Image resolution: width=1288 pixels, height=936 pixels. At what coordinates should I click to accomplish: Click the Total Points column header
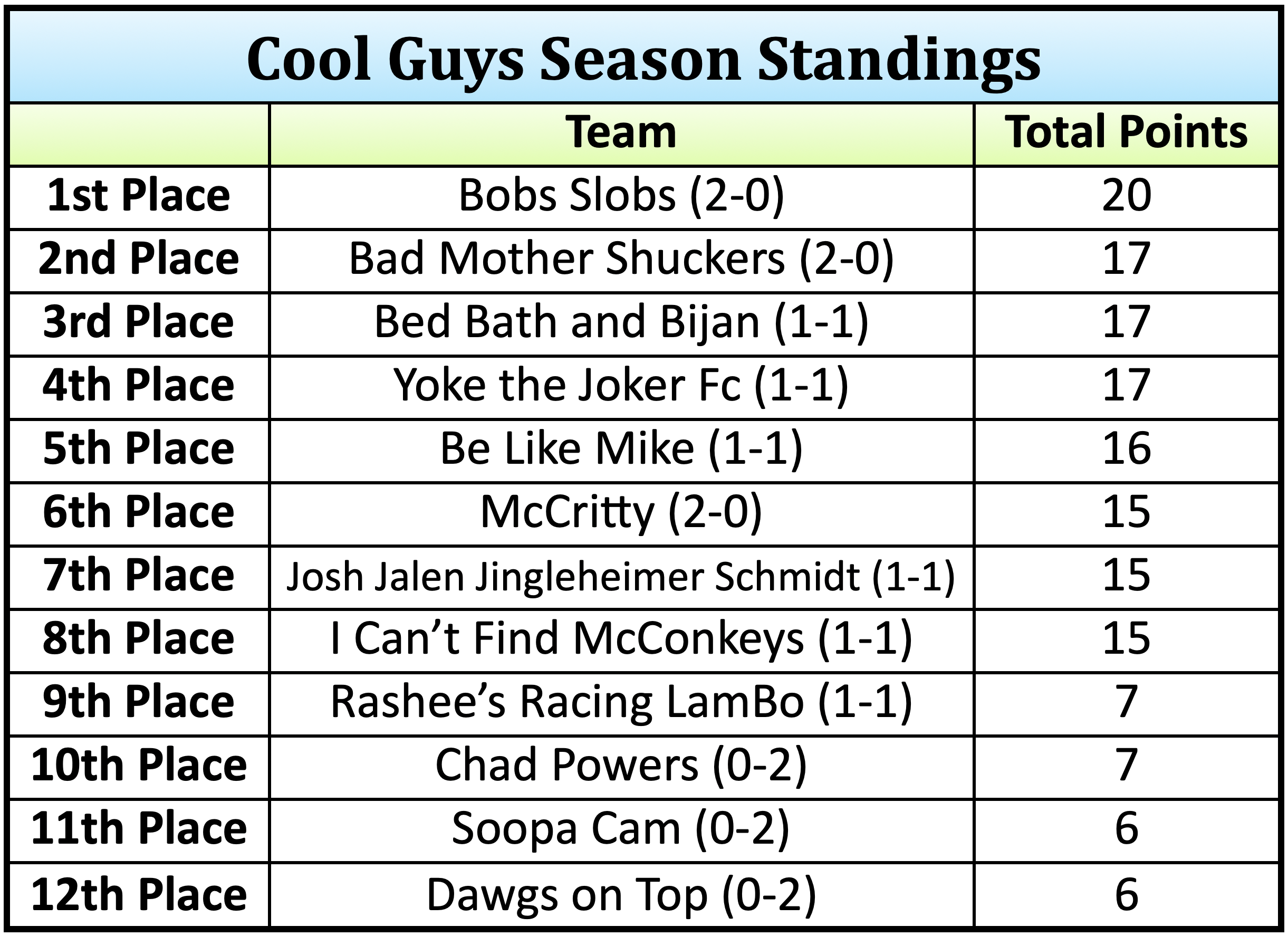(x=1126, y=133)
